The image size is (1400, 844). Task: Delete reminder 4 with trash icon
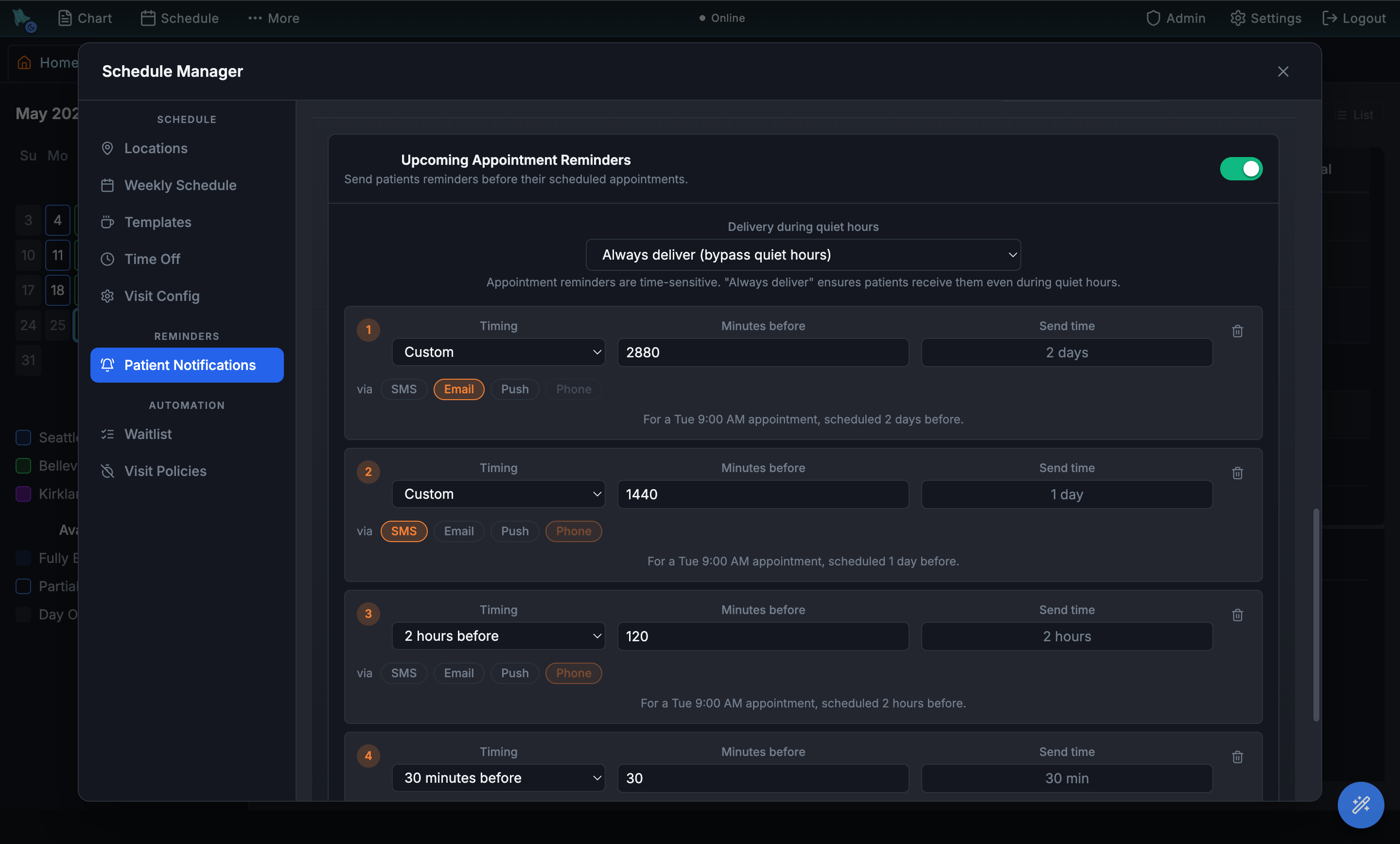tap(1237, 757)
